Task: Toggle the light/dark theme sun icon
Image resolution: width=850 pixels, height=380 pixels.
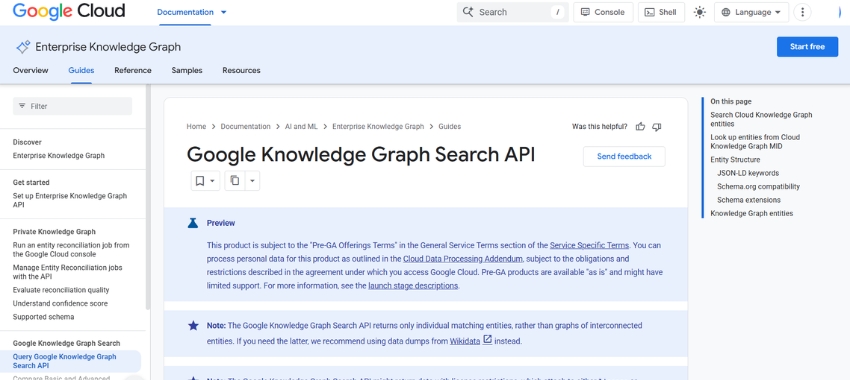Action: [x=700, y=12]
